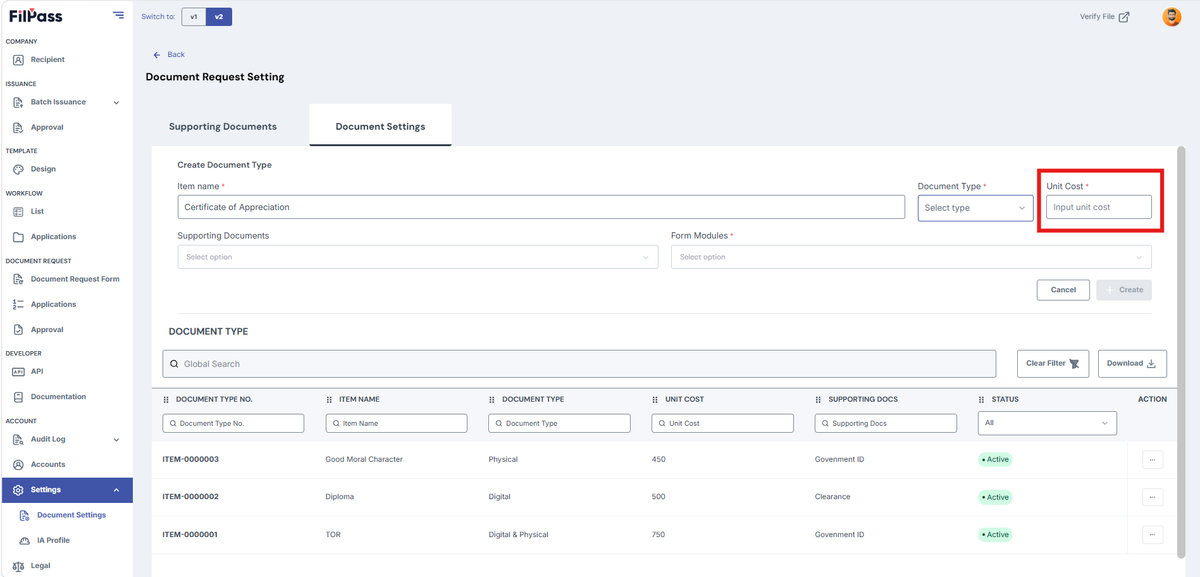Click the Create button
The image size is (1200, 577).
[1124, 290]
